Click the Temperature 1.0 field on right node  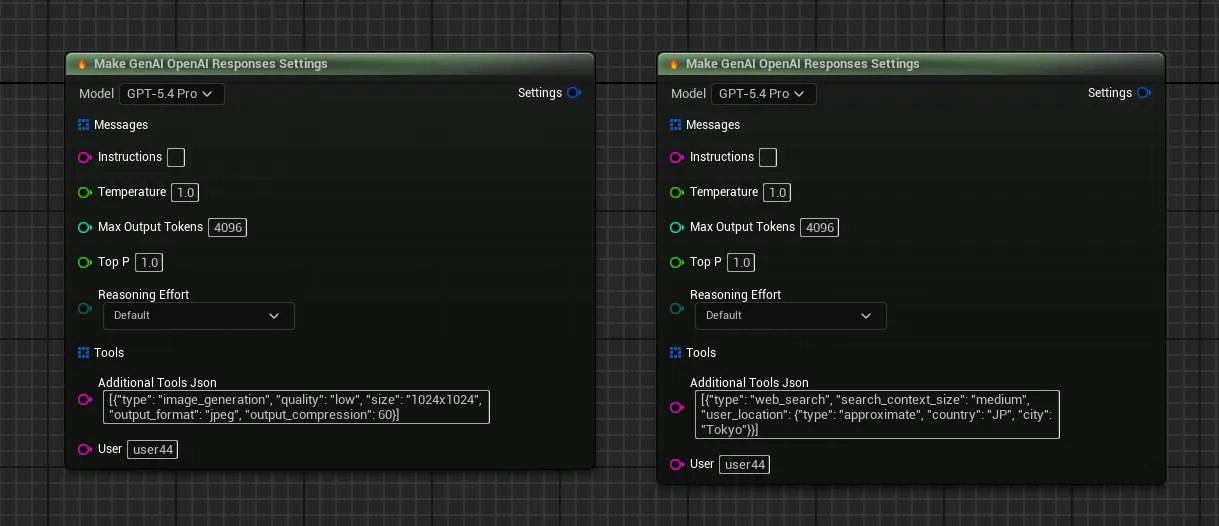coord(776,192)
